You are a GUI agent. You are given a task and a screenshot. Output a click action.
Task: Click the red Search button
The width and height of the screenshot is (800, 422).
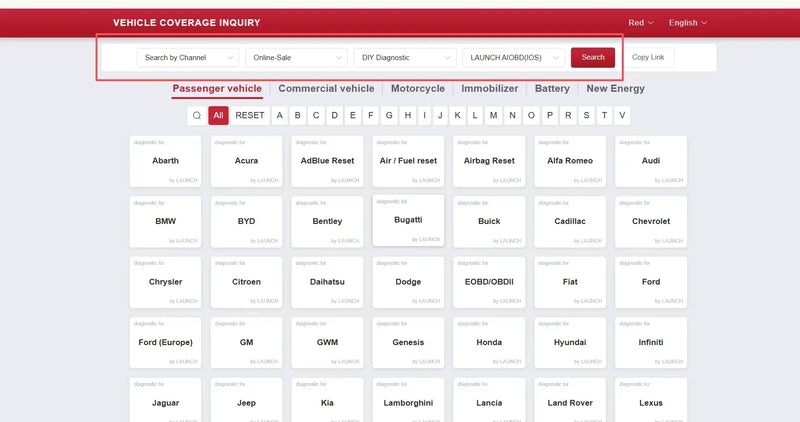(593, 57)
